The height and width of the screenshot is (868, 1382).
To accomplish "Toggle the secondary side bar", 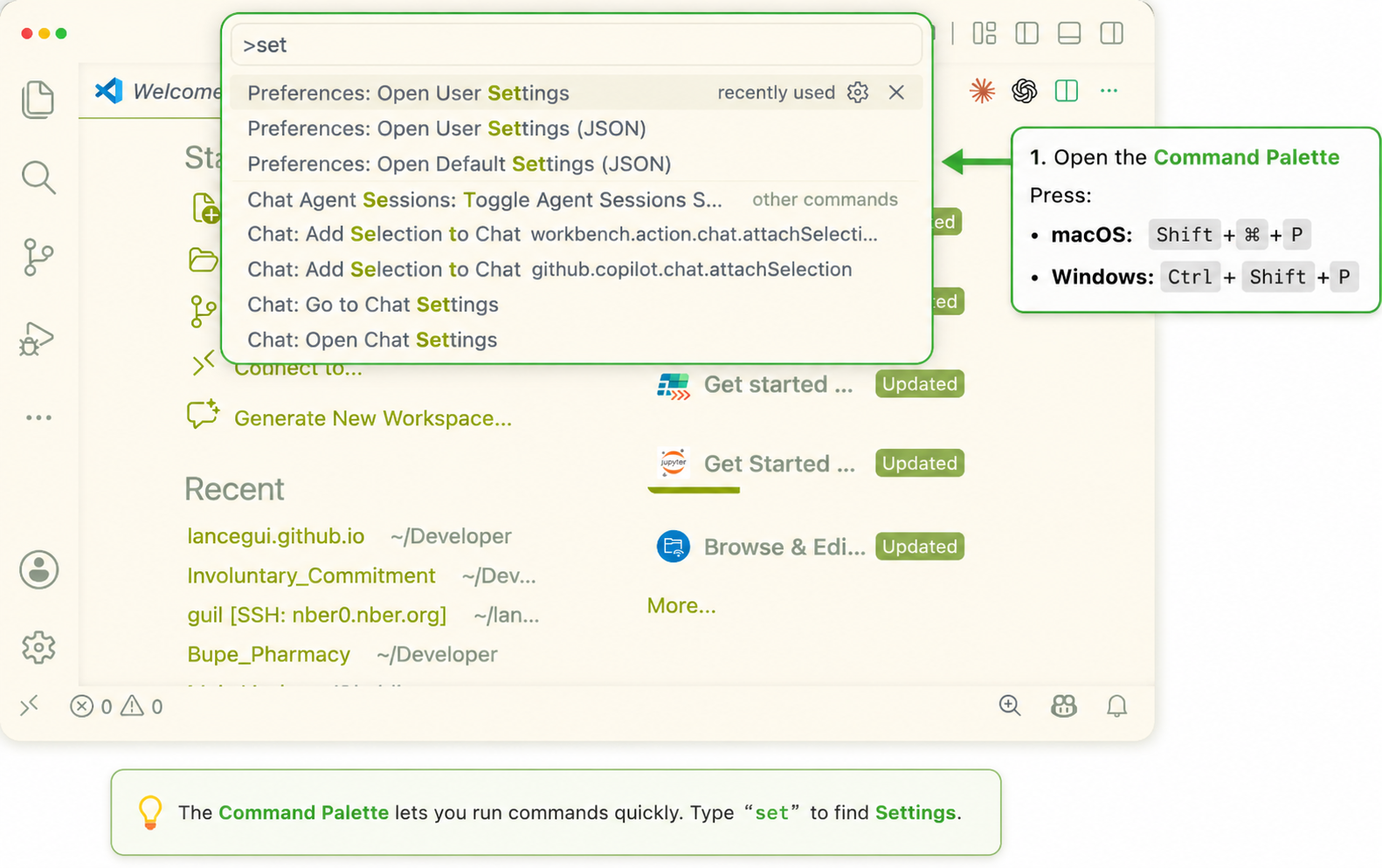I will (x=1112, y=33).
